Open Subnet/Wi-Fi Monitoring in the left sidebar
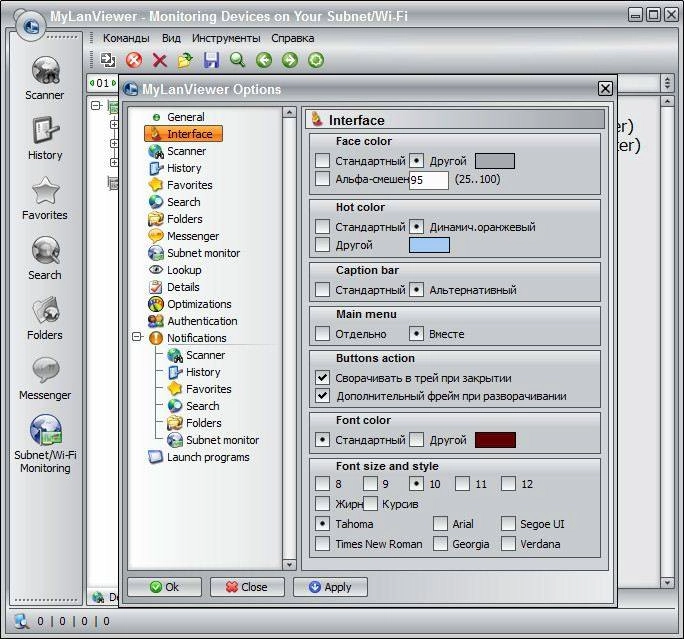The image size is (684, 639). 45,444
